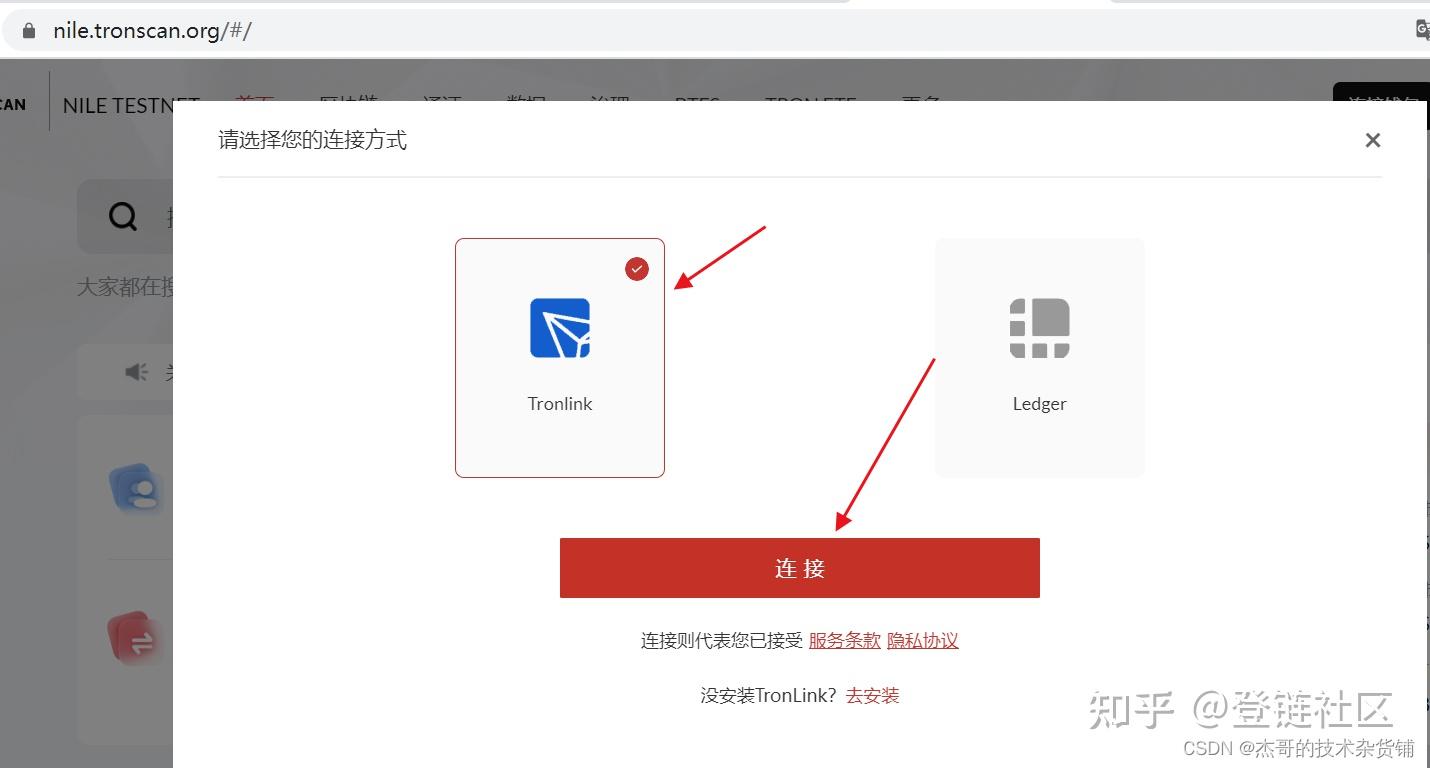This screenshot has height=768, width=1430.
Task: Select Ledger as the connection method
Action: coord(1039,357)
